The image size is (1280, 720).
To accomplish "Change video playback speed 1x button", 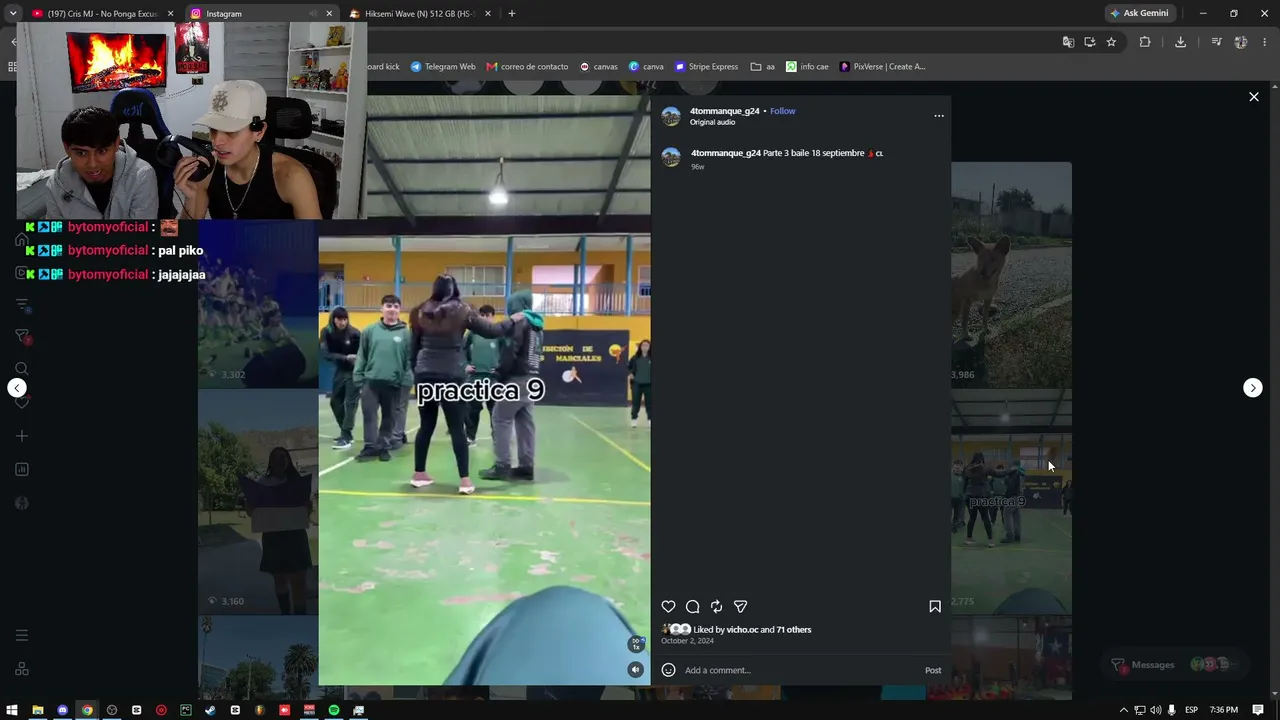I will pos(635,644).
